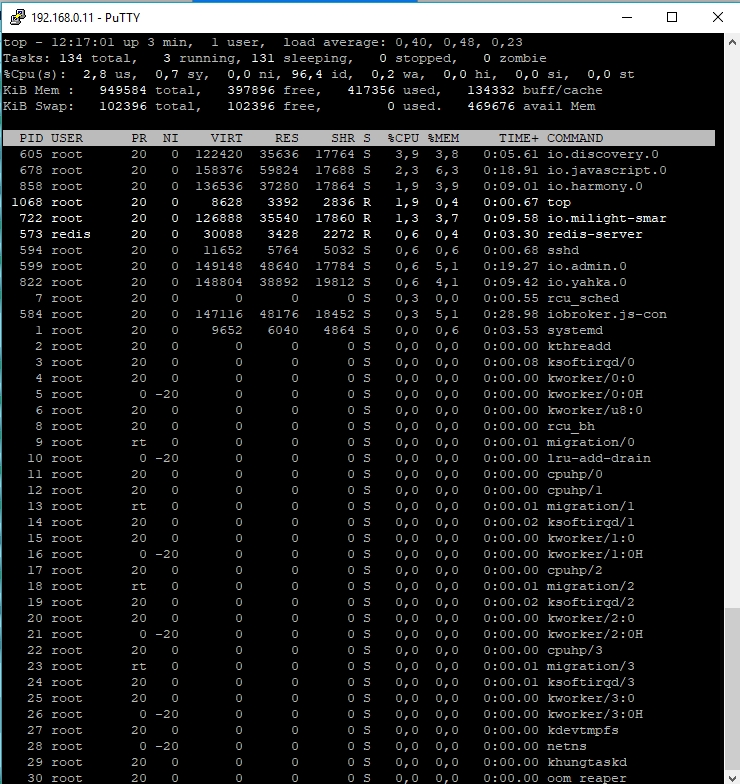740x784 pixels.
Task: Click the systemd process name
Action: [x=574, y=330]
